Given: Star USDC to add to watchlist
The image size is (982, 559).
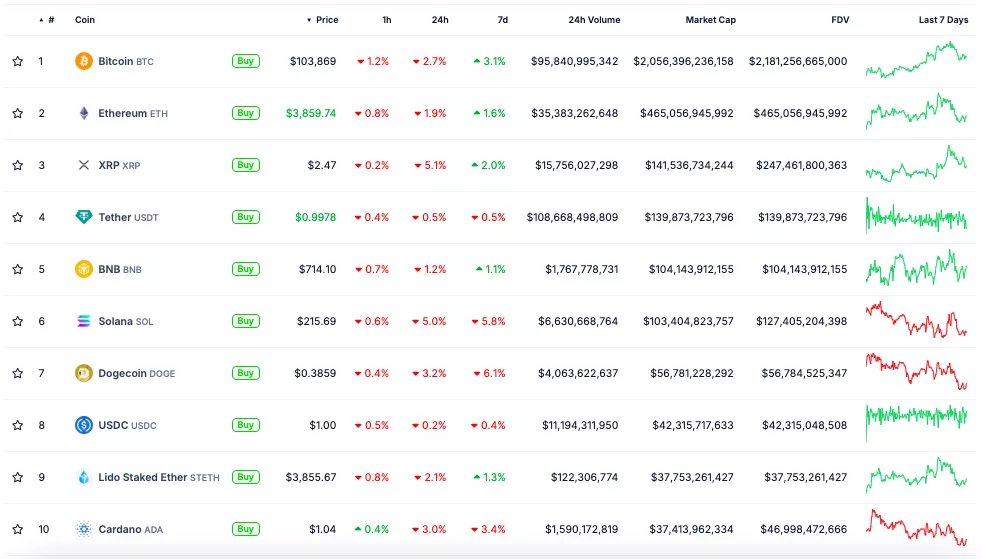Looking at the screenshot, I should (x=17, y=425).
